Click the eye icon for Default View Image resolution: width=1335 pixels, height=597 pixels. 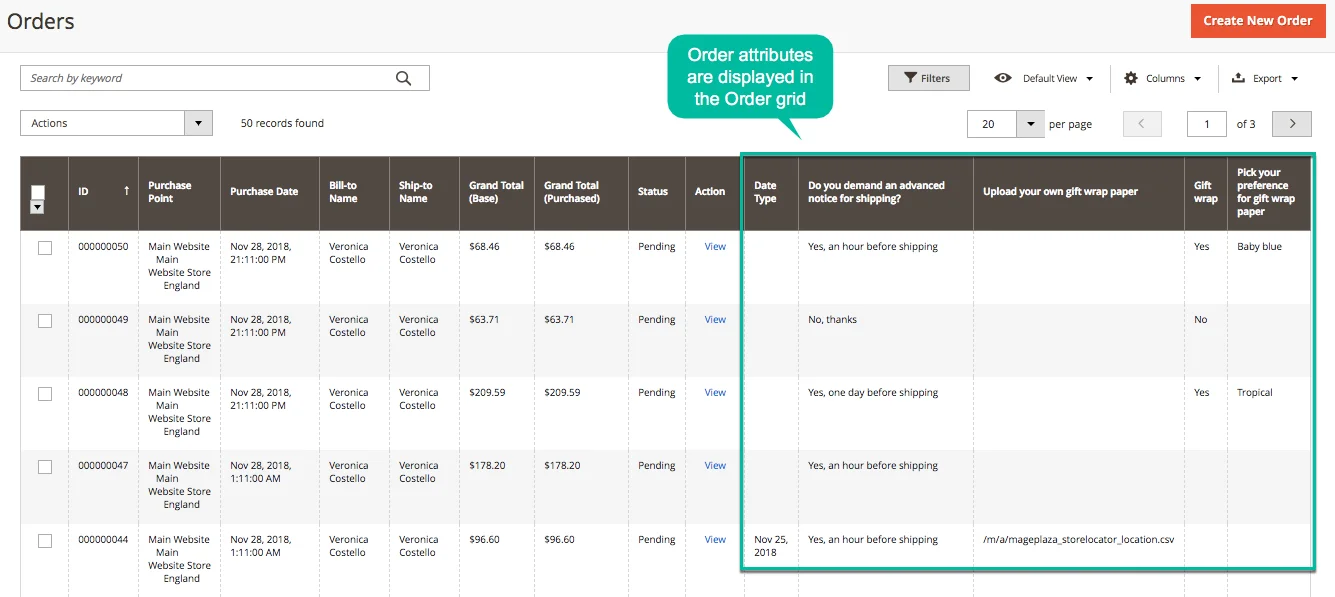[1003, 78]
